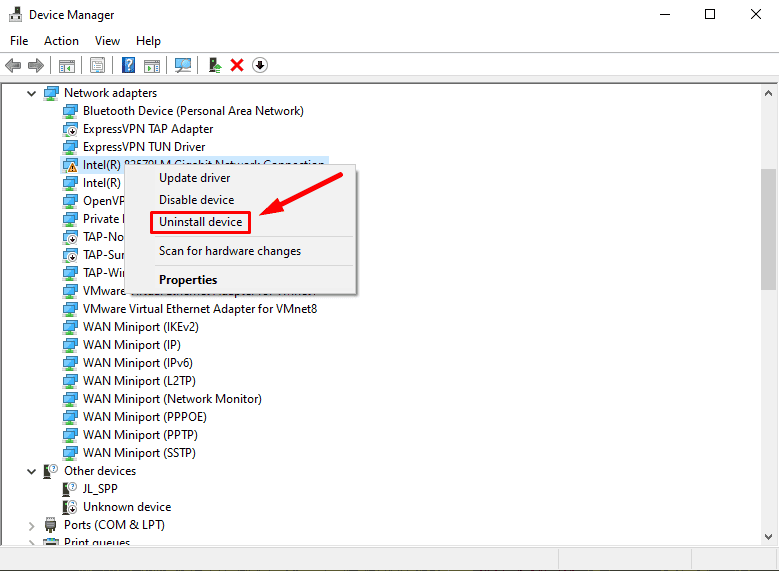The image size is (779, 571).
Task: Select the JL_SPP device entry
Action: (x=100, y=489)
